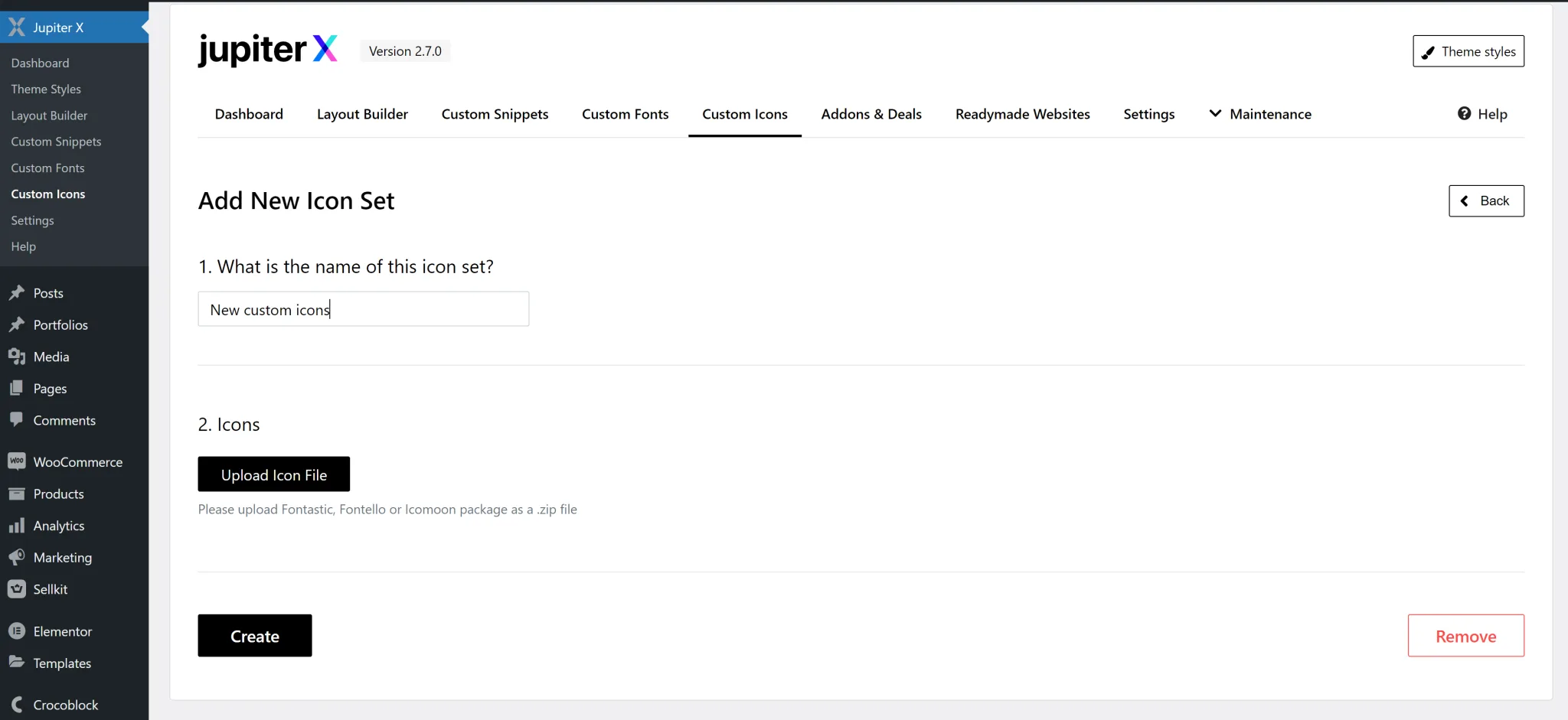
Task: Go to the Custom Fonts tab
Action: point(625,114)
